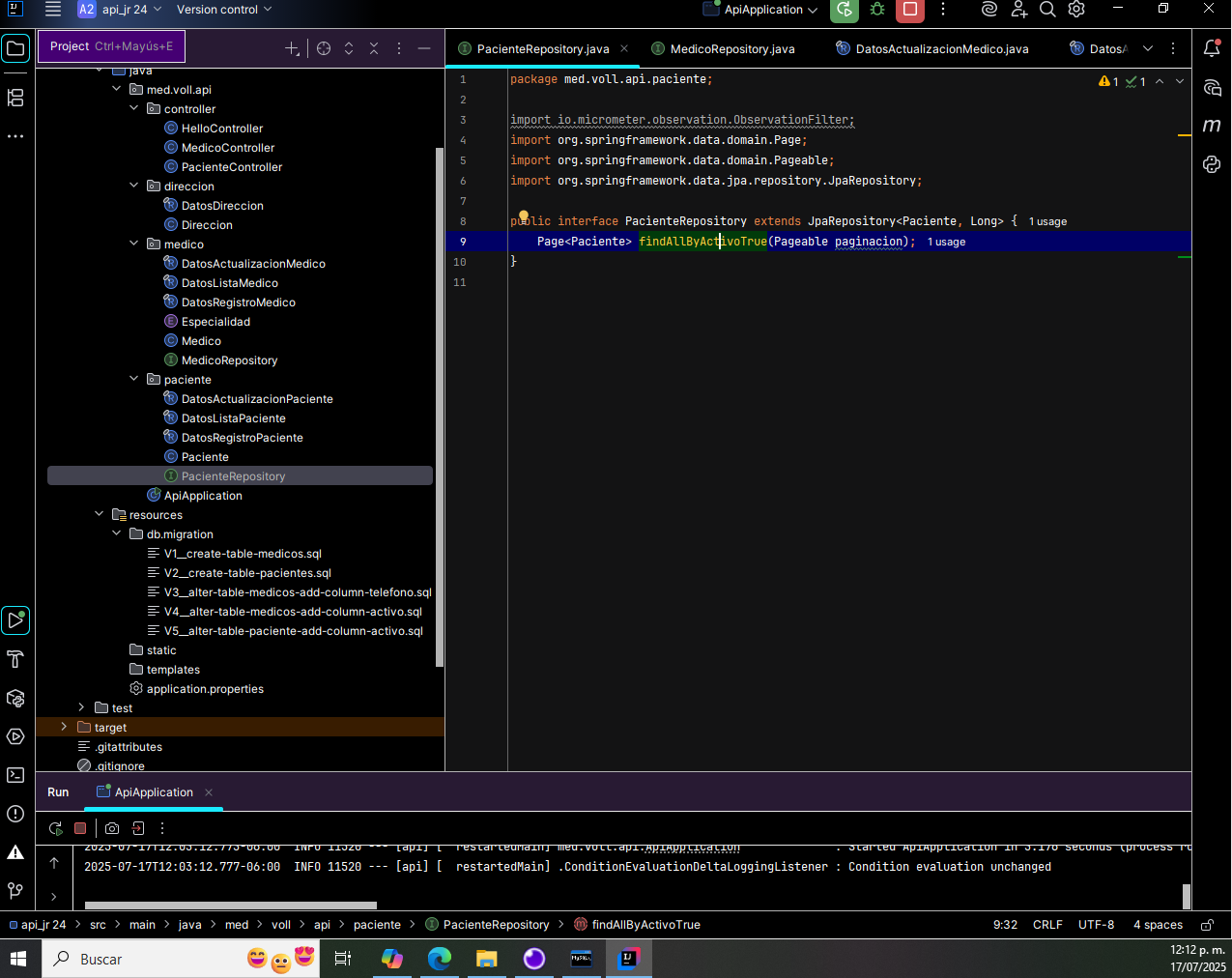This screenshot has width=1232, height=978.
Task: Click the 4 spaces indent setting
Action: 1158,925
